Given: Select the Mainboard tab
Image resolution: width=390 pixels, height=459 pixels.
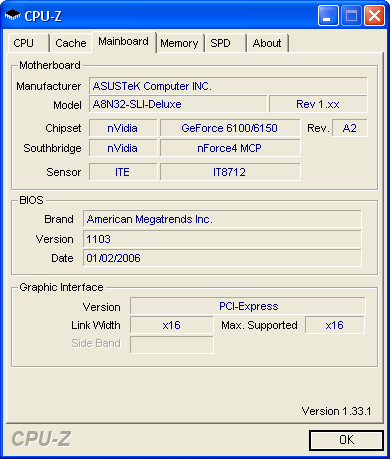Looking at the screenshot, I should pyautogui.click(x=123, y=42).
